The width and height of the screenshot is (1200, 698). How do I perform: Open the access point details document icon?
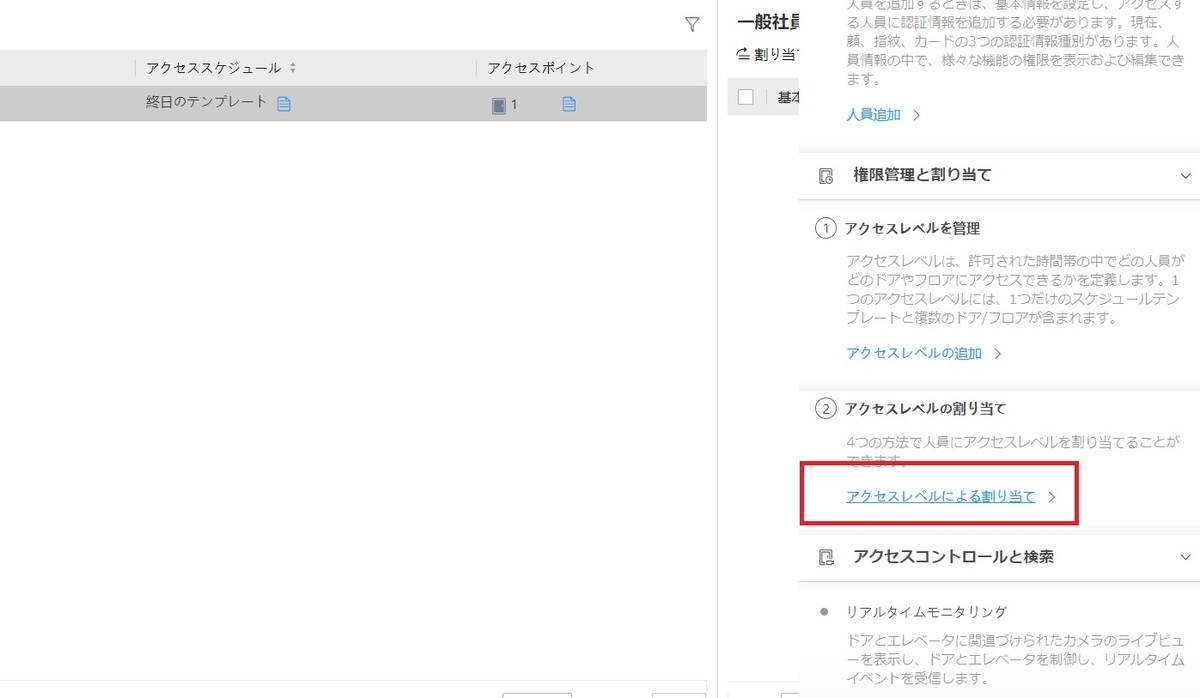click(568, 103)
